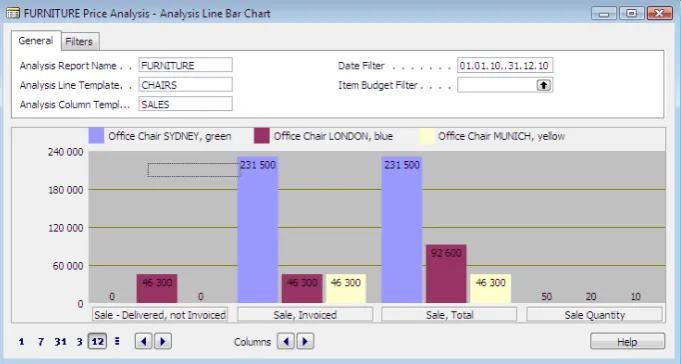Screen dimensions: 681x364
Task: Minimize the Price Analysis window
Action: pos(604,13)
